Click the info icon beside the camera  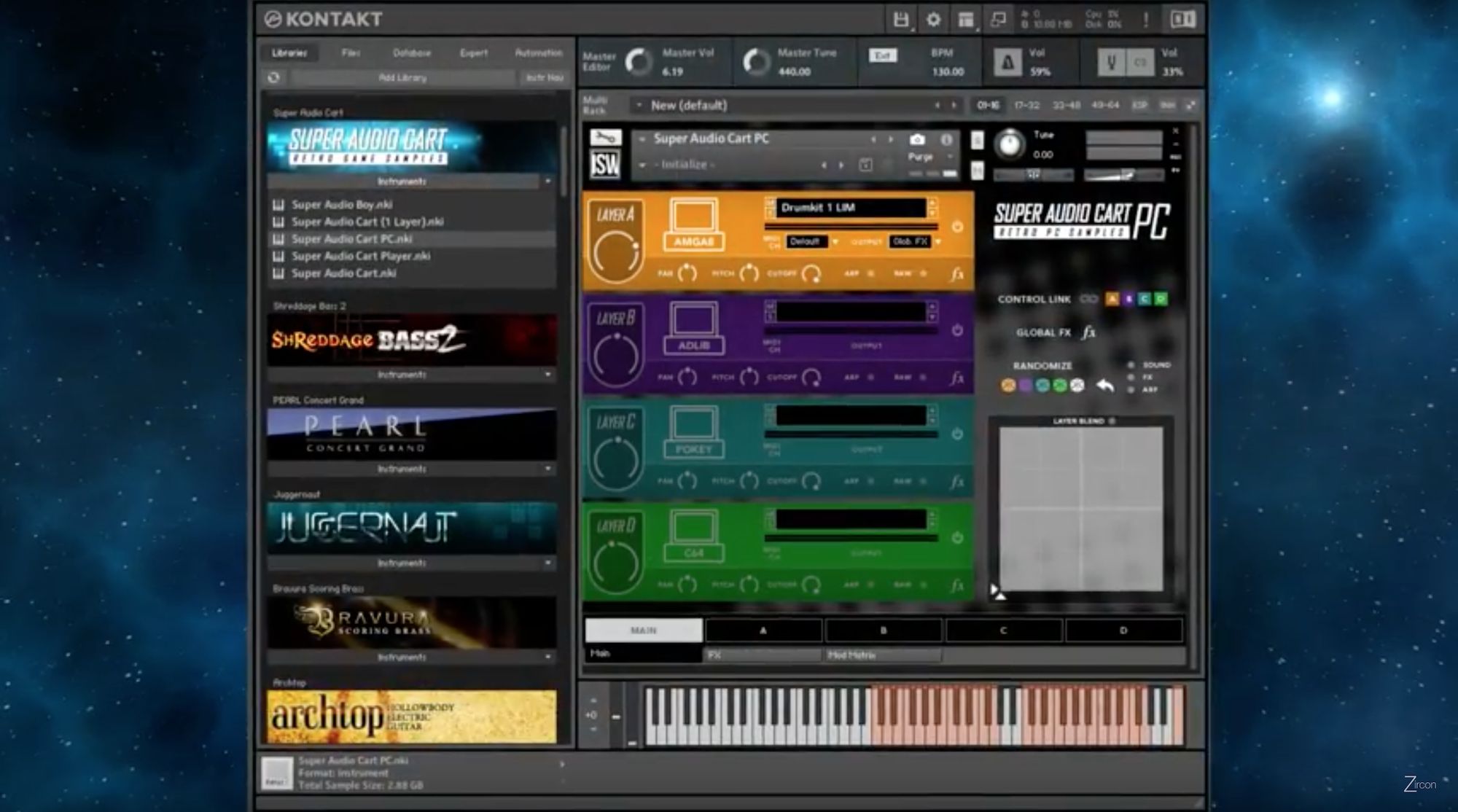(946, 139)
